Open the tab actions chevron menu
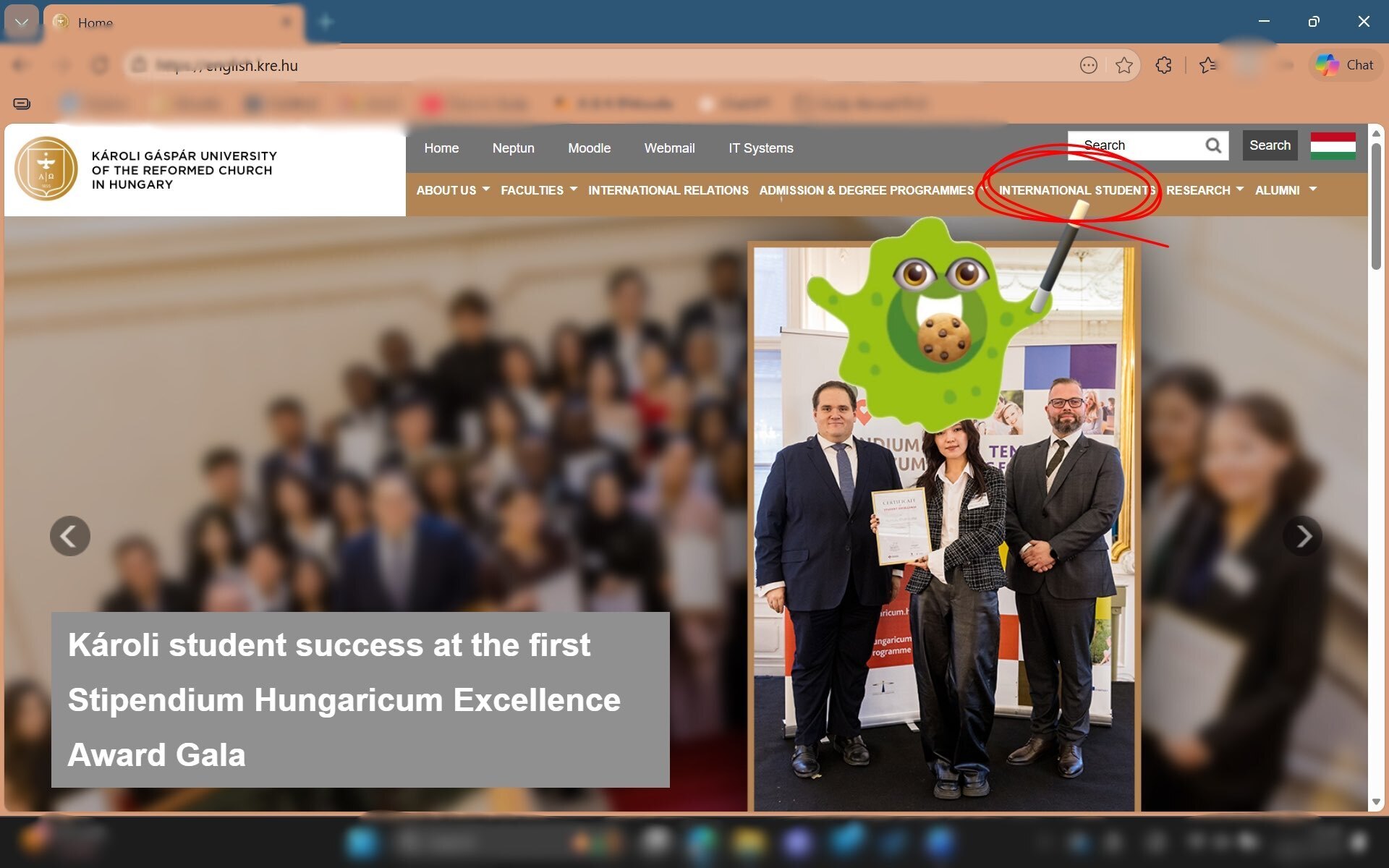Screen dimensions: 1389x868 (x=22, y=22)
